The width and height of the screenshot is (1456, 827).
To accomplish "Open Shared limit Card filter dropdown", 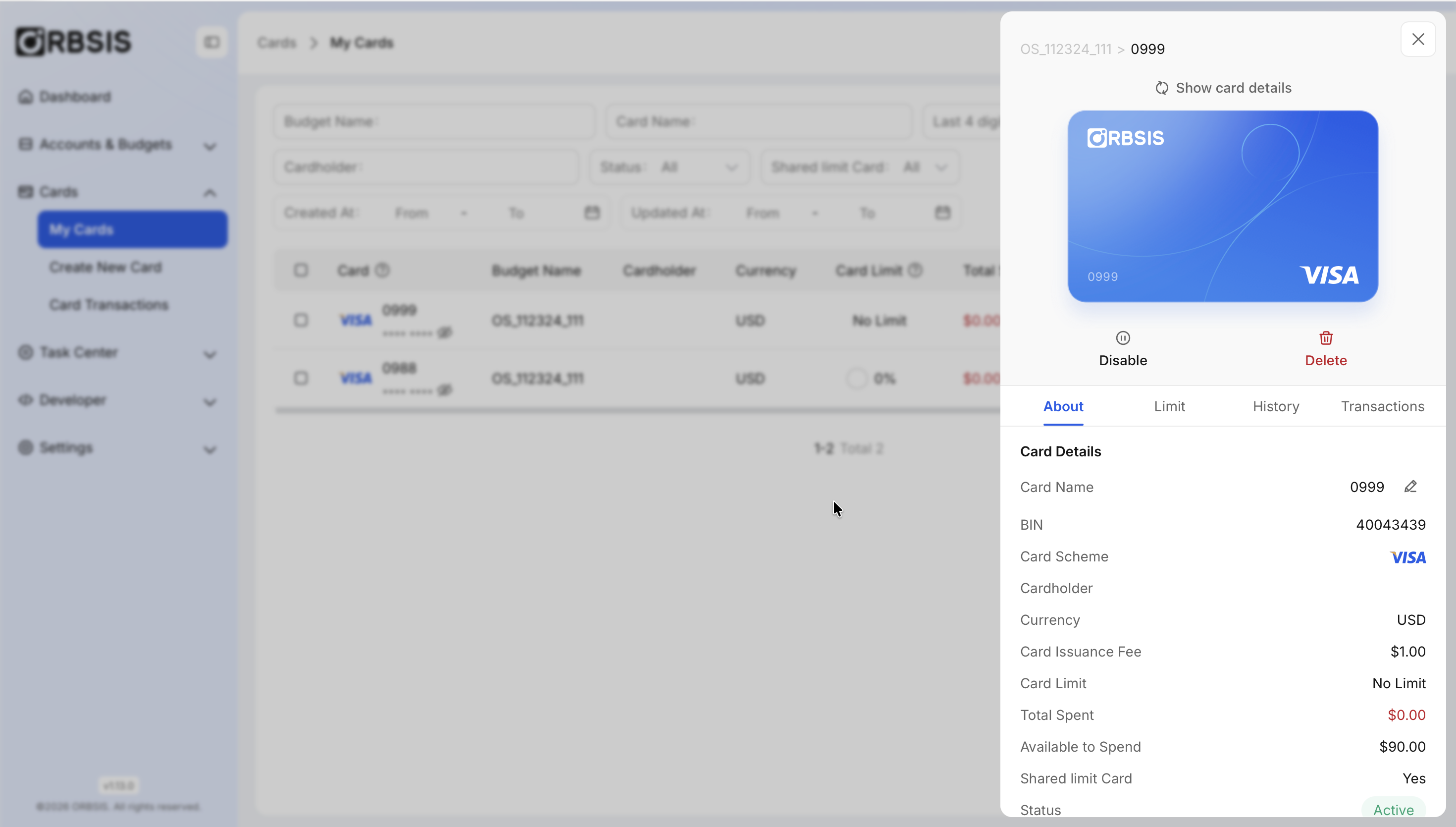I will [x=860, y=167].
